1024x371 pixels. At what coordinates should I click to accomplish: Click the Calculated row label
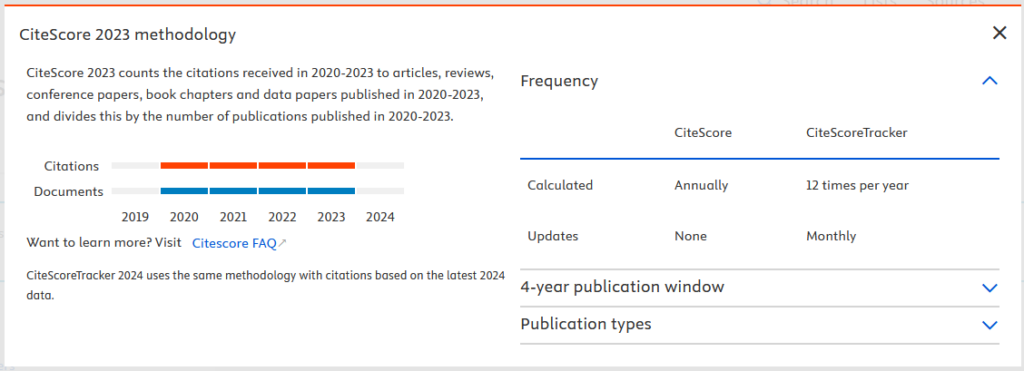(560, 185)
